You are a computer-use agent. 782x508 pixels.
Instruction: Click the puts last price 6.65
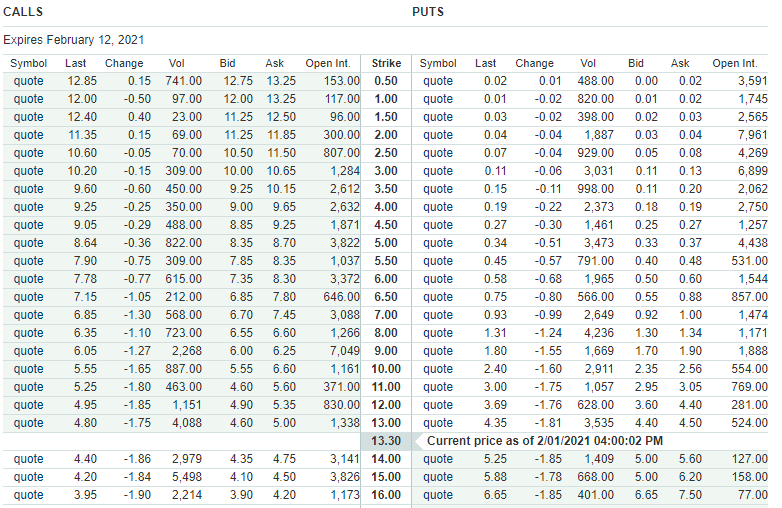coord(495,495)
